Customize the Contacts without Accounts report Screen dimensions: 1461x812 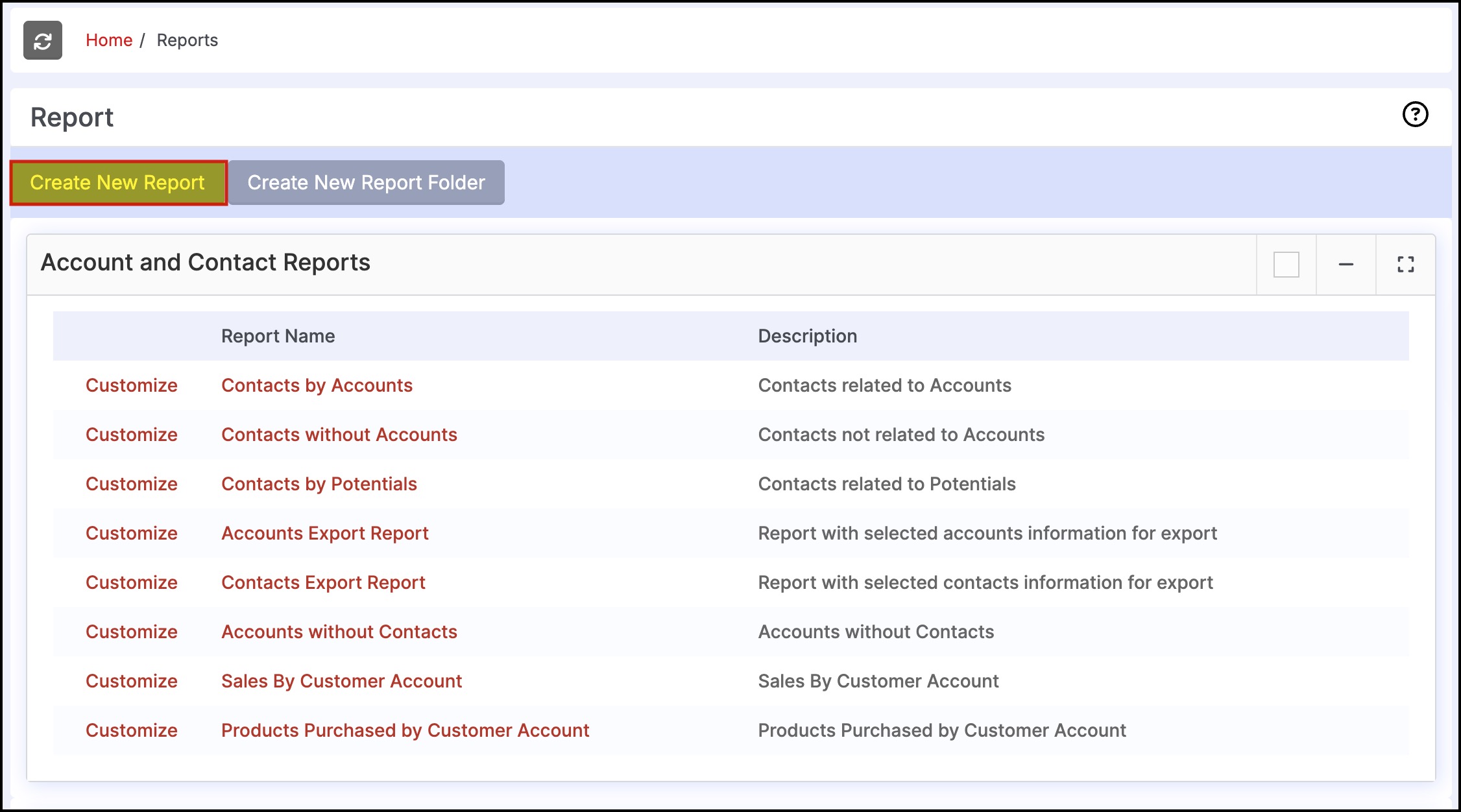pyautogui.click(x=132, y=435)
